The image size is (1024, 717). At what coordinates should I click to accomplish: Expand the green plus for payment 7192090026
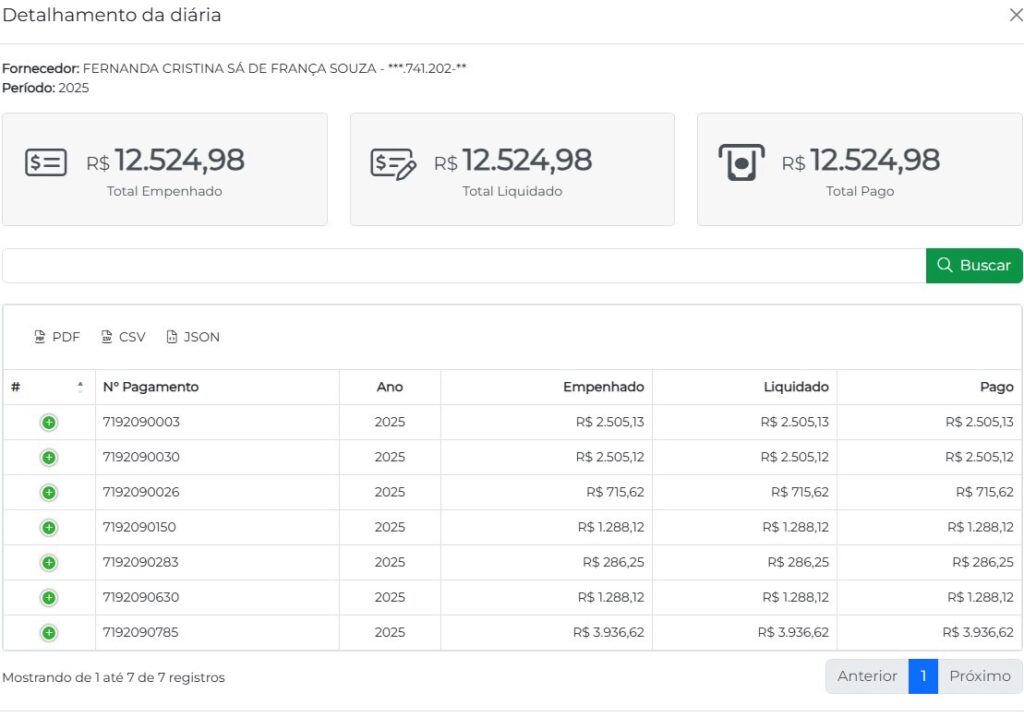coord(49,492)
